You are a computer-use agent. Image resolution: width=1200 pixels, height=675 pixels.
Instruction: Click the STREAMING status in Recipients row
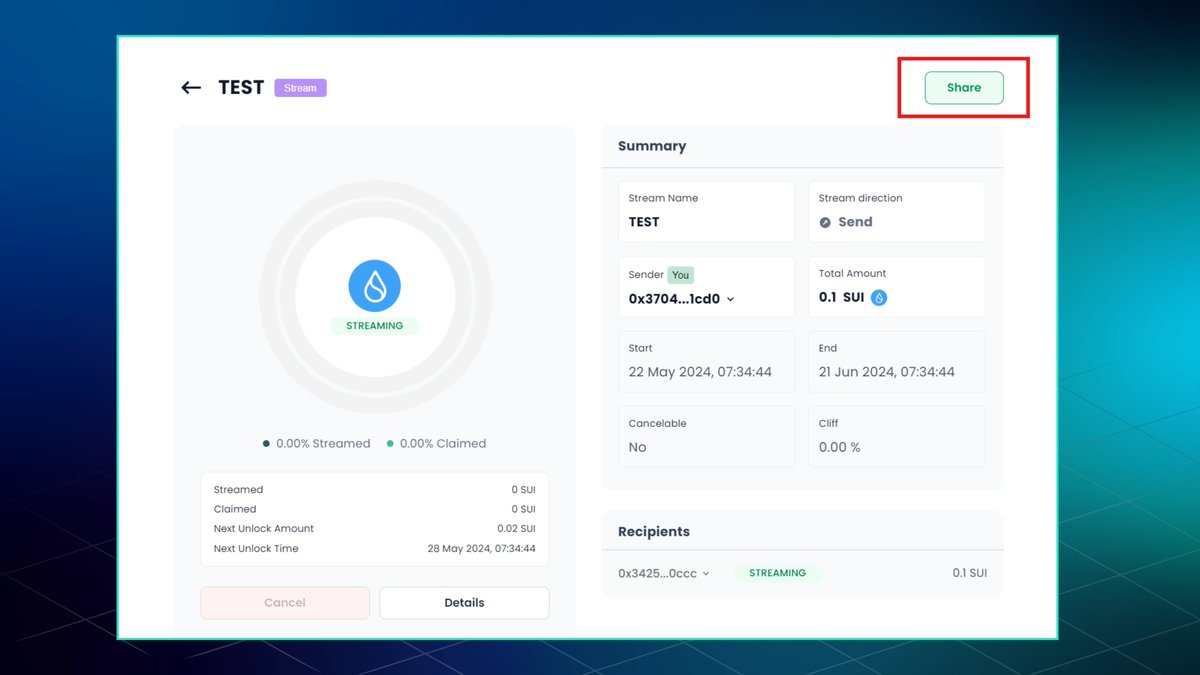[x=777, y=573]
